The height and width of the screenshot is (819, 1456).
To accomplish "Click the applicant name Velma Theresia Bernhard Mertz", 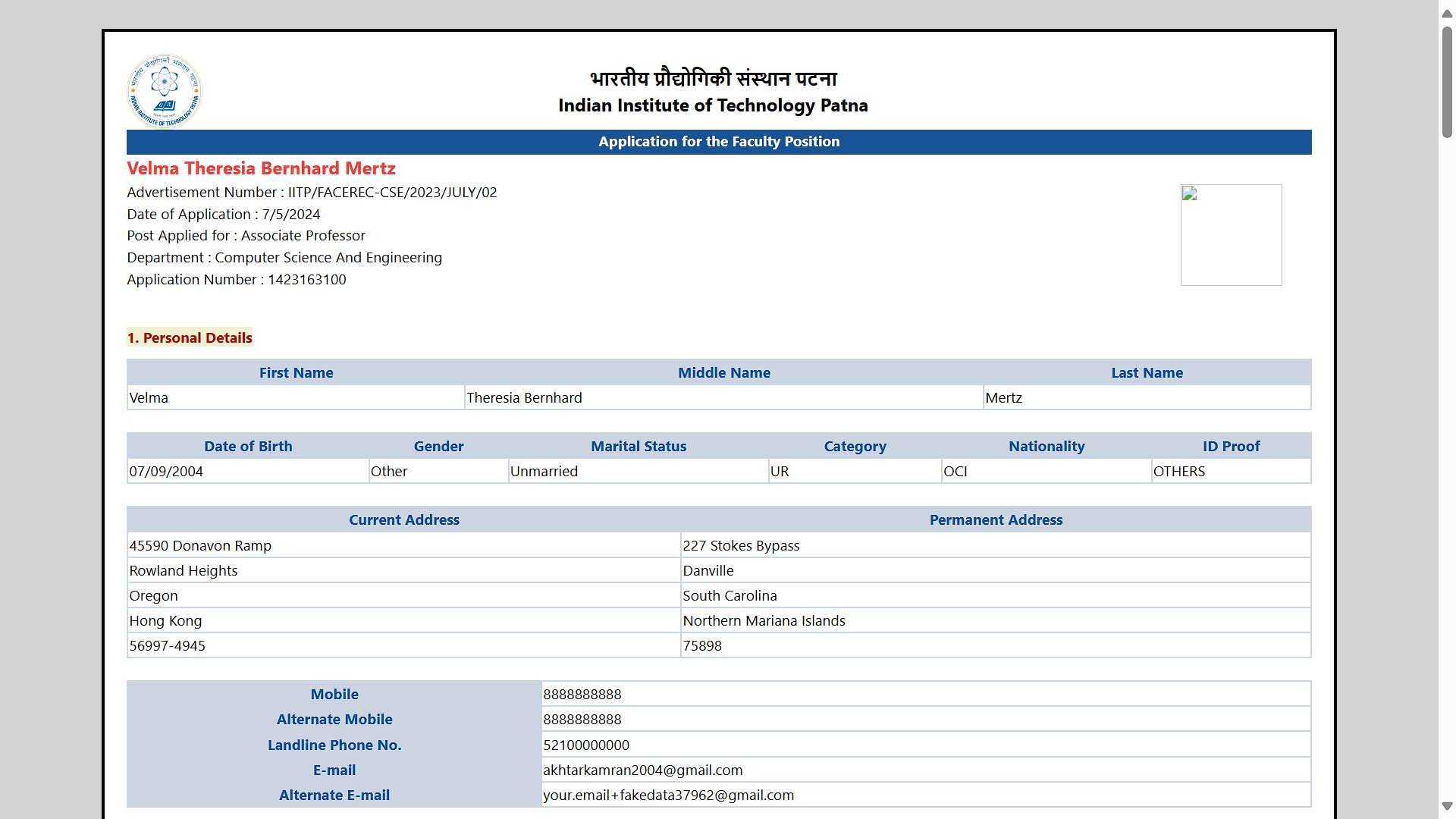I will 261,168.
